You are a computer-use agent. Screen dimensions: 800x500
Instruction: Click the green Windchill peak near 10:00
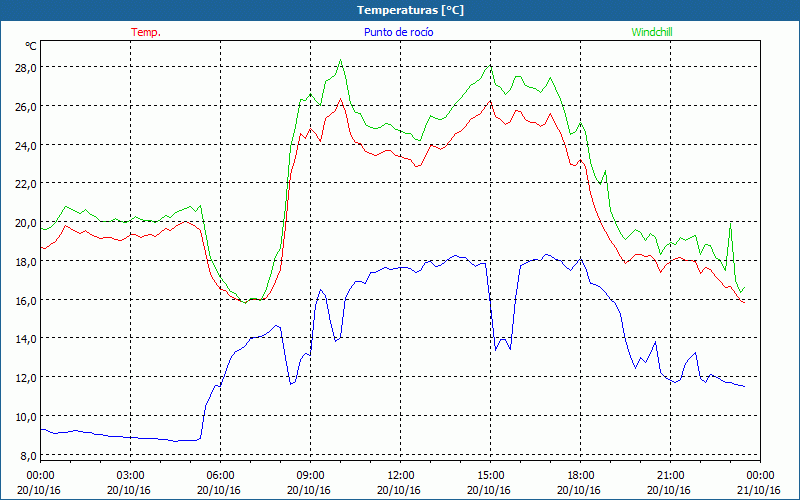tap(340, 60)
